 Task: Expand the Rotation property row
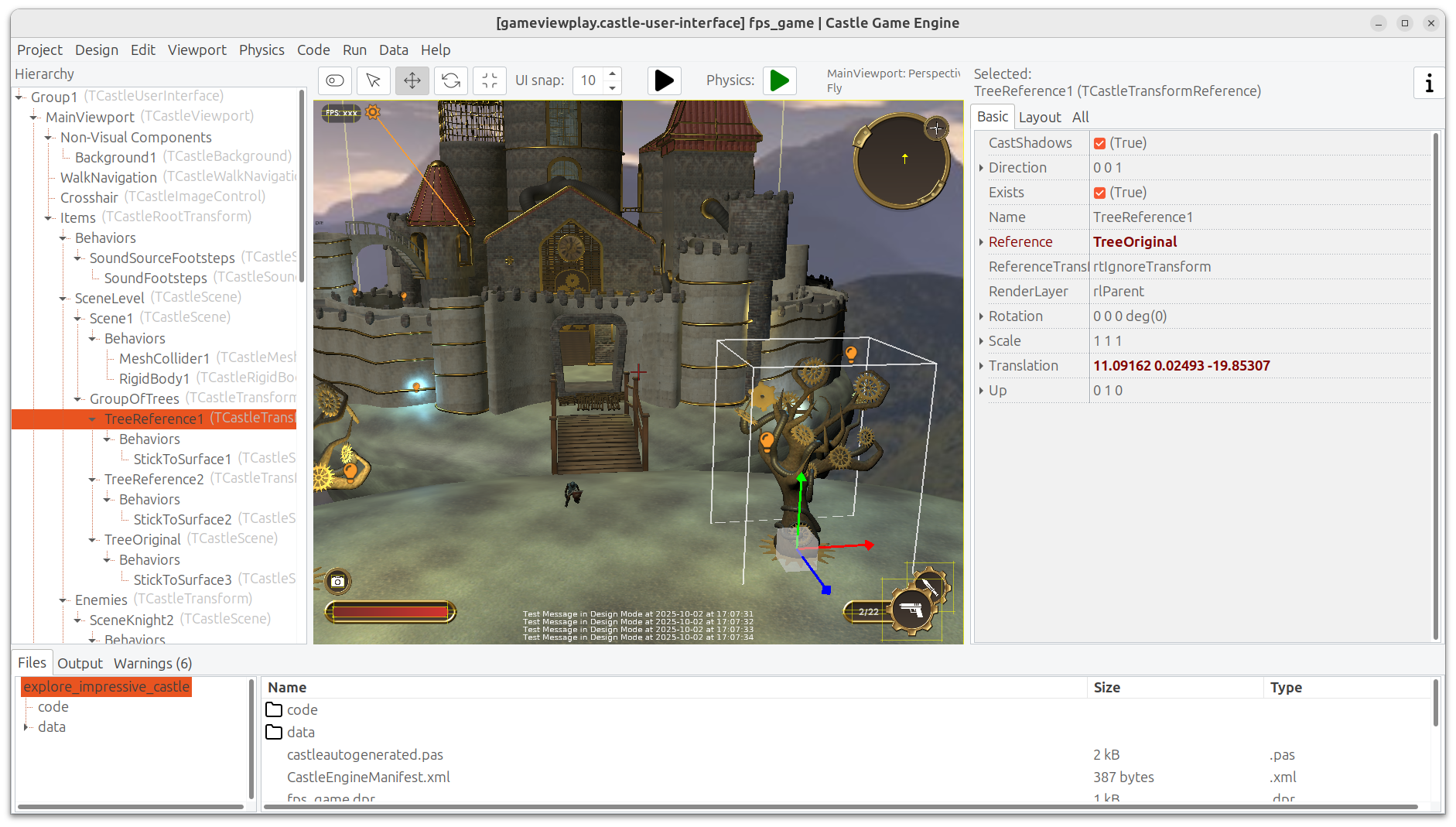click(x=981, y=316)
